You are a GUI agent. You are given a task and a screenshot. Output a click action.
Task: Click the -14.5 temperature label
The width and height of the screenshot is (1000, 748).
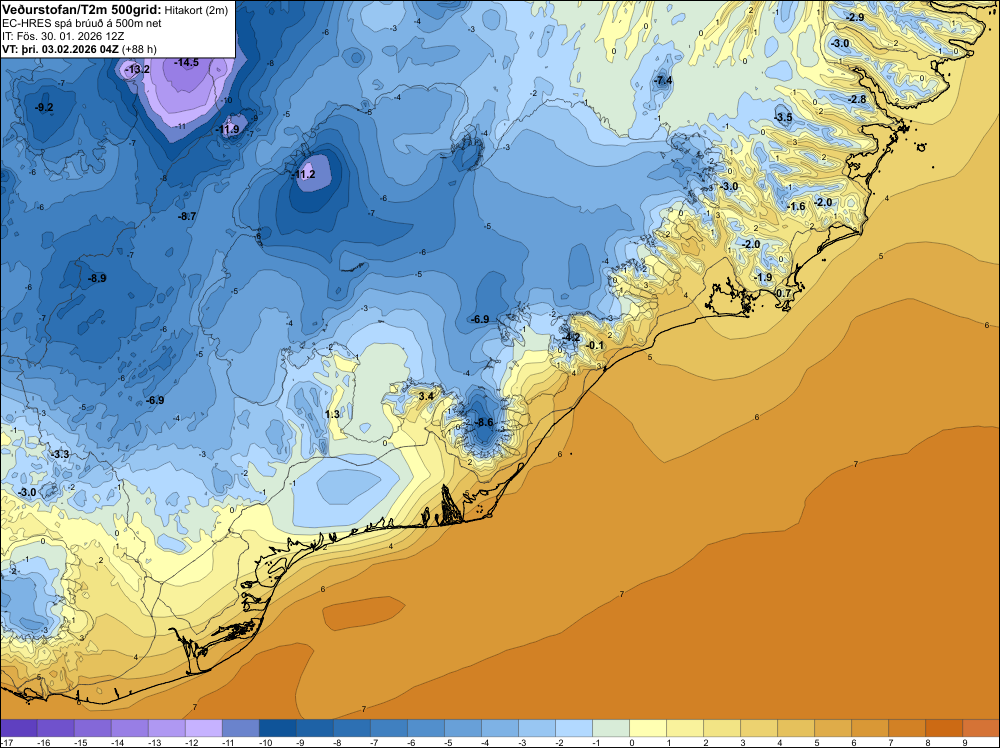tap(186, 62)
